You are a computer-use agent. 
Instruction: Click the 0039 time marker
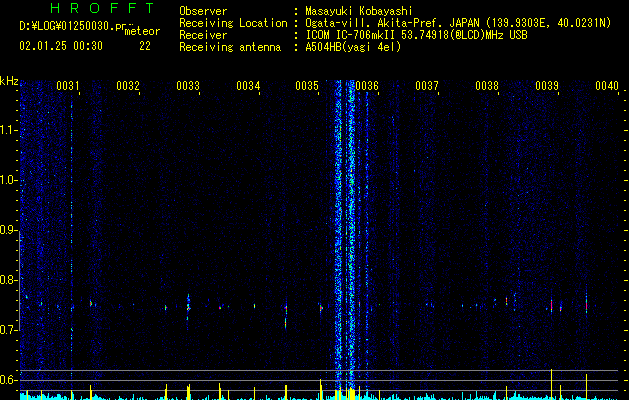[x=547, y=85]
